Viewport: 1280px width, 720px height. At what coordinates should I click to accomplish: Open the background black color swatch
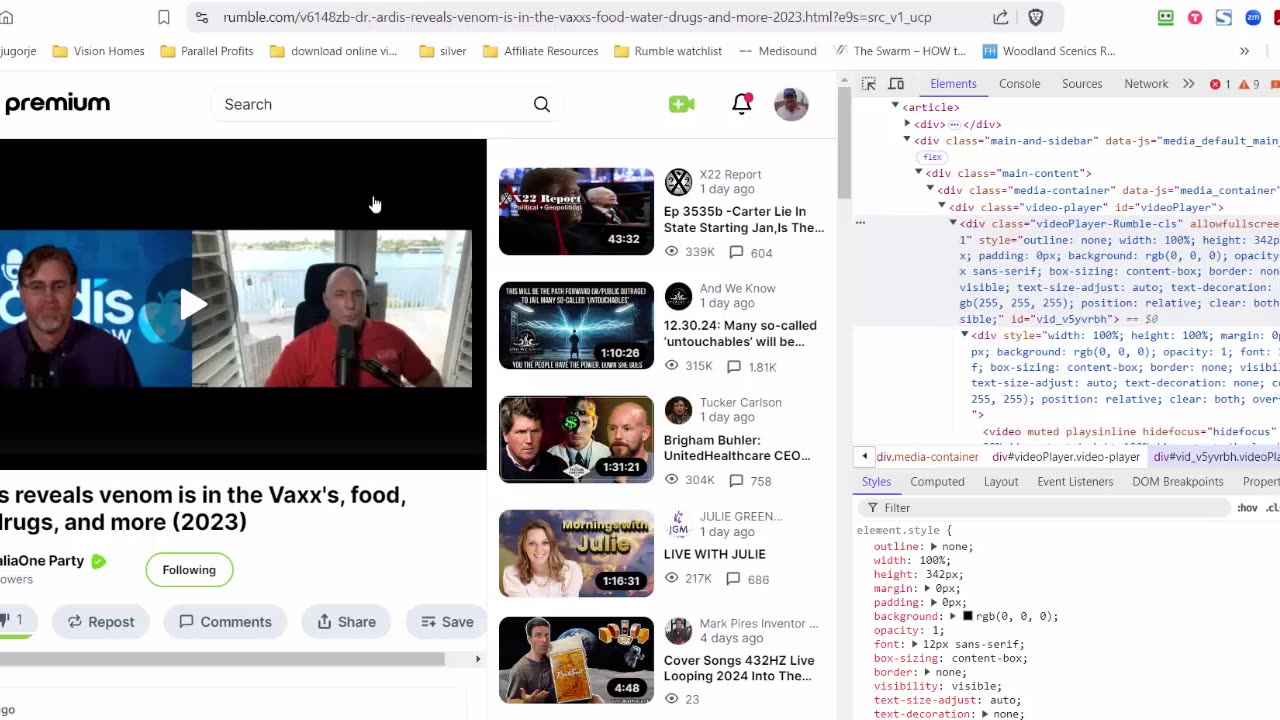pos(967,617)
